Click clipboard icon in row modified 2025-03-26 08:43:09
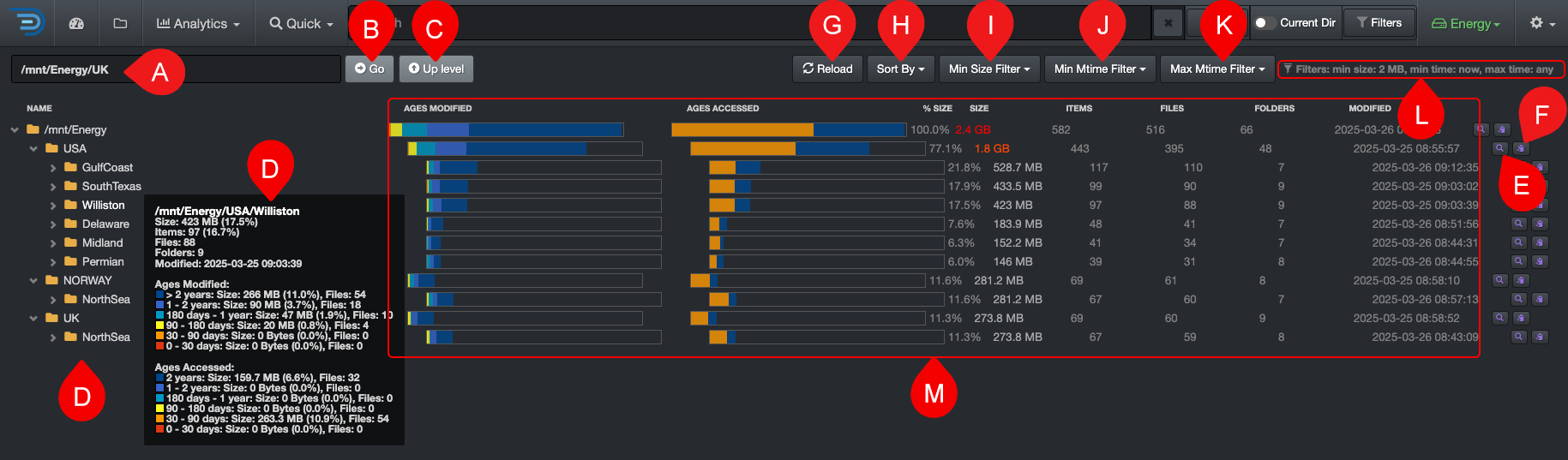This screenshot has height=460, width=1568. 1540,337
